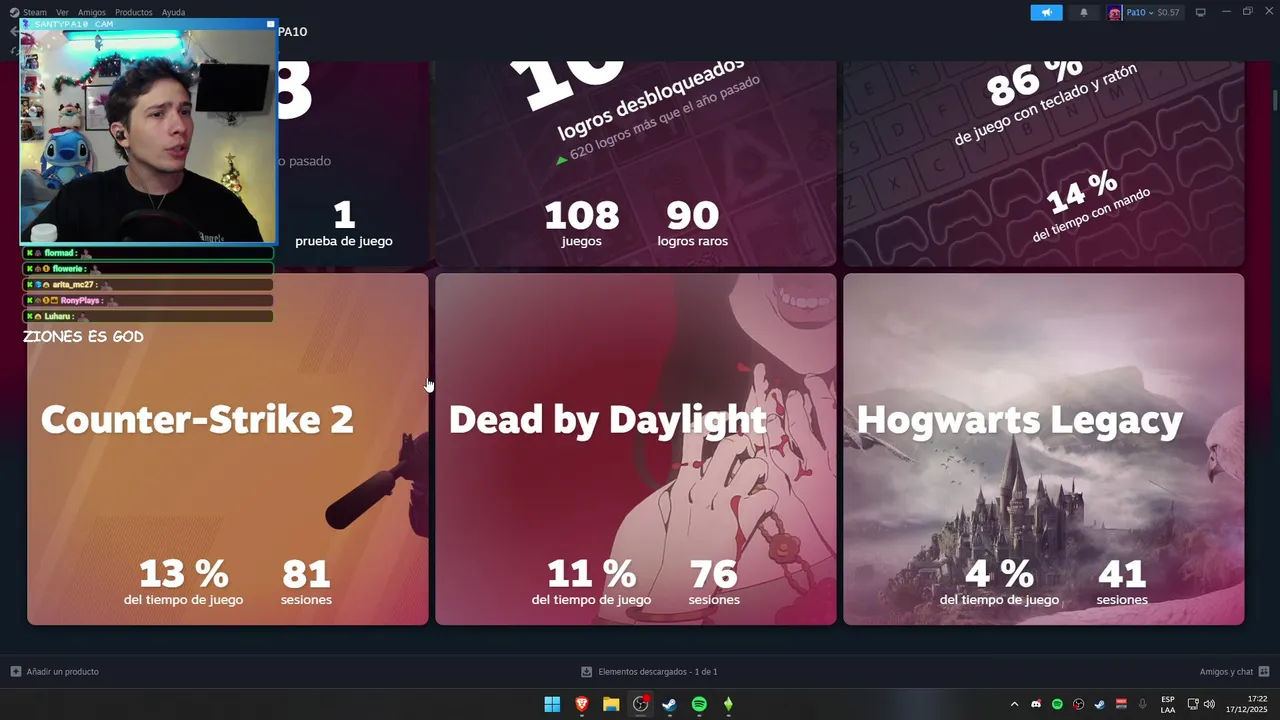Click Counter-Strike 2 '13 % del tiempo de juego'
This screenshot has width=1280, height=720.
184,582
